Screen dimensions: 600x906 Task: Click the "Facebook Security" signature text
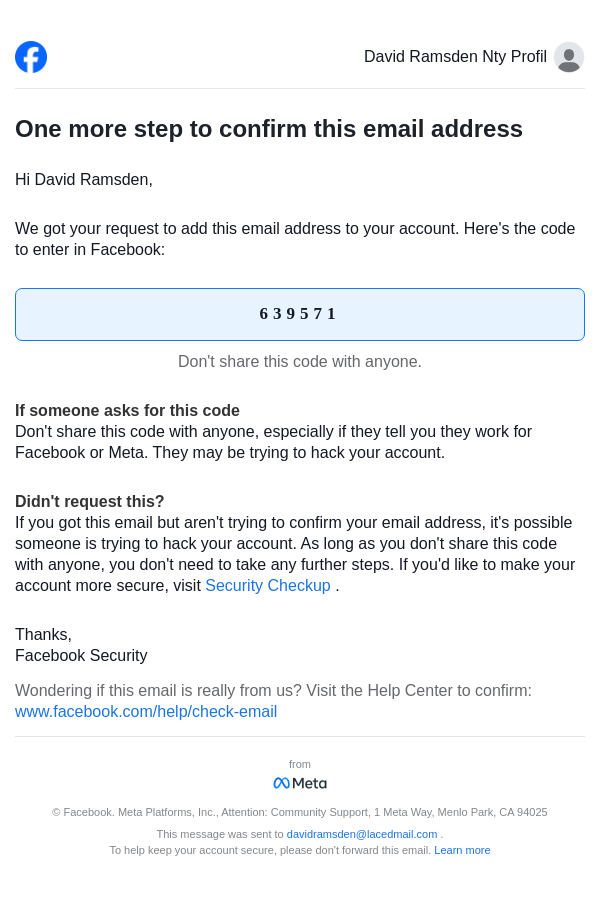tap(81, 656)
